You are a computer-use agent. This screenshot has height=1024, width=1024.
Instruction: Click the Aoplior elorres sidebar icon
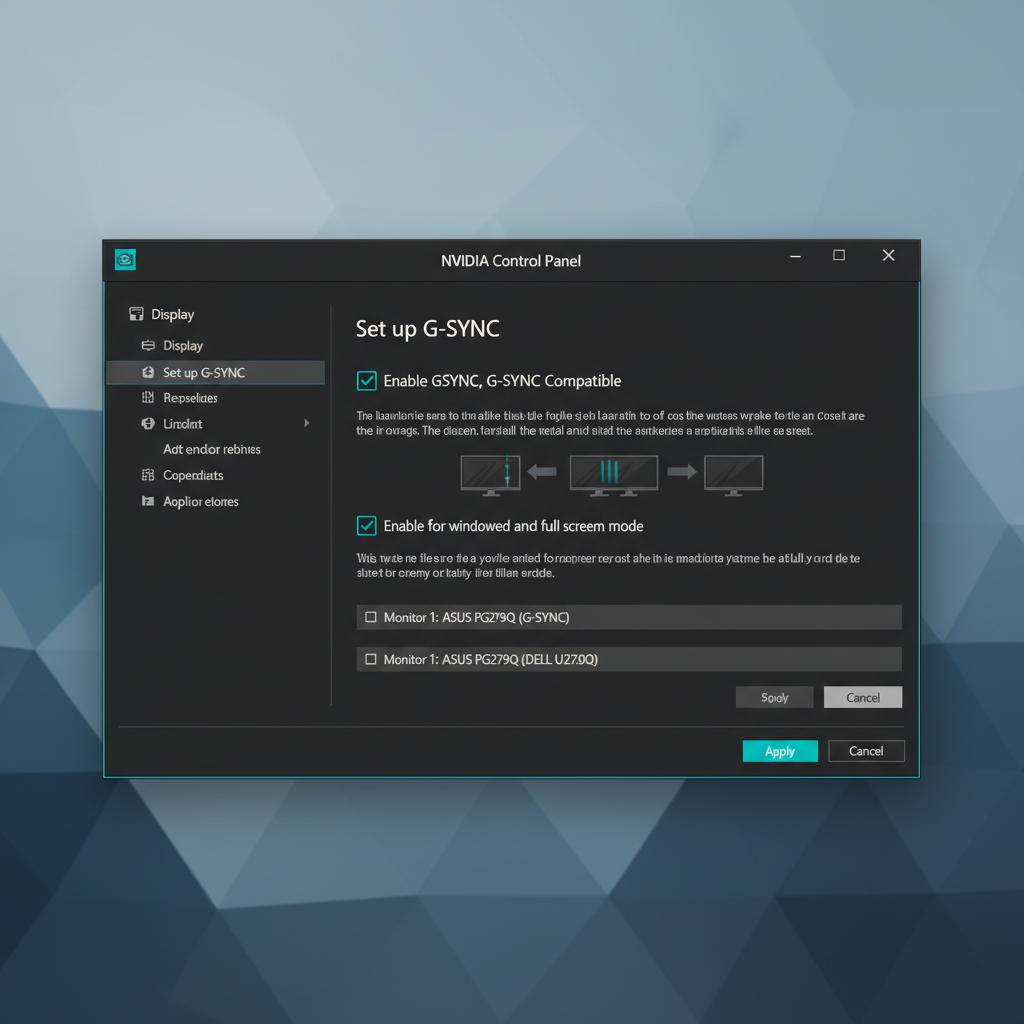coord(148,501)
